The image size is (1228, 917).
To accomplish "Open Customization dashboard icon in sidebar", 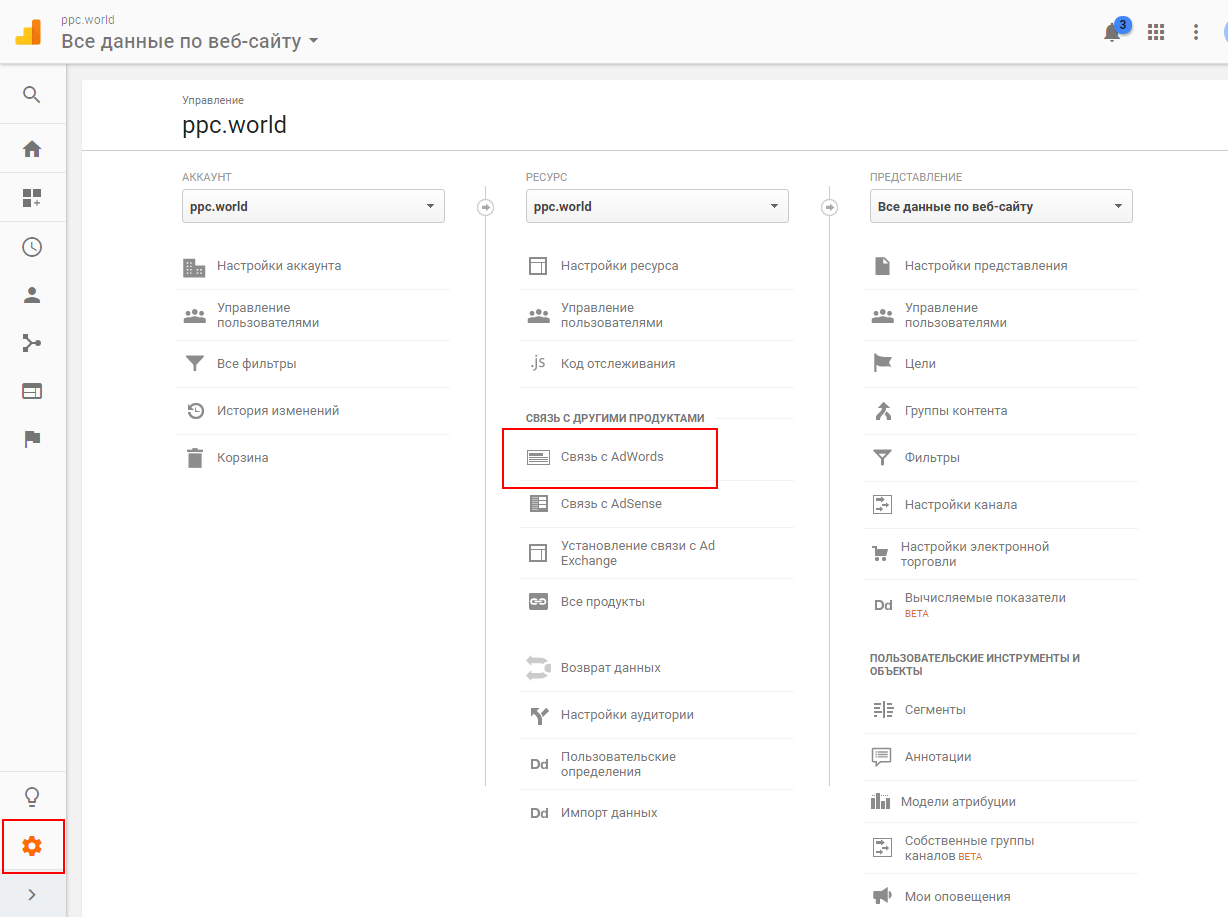I will pos(32,198).
